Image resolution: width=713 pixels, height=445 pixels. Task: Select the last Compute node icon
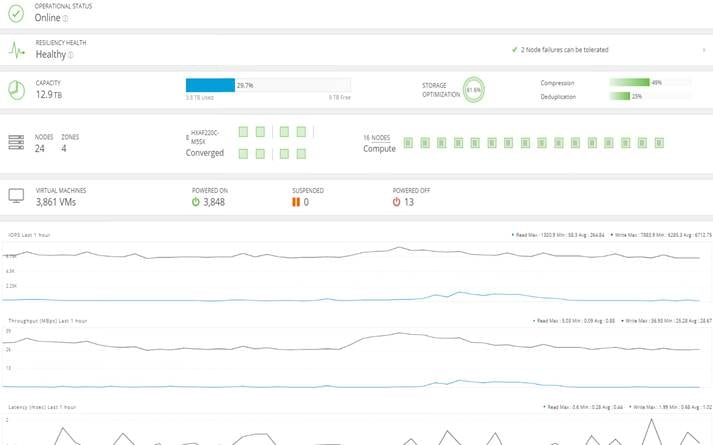[x=659, y=143]
